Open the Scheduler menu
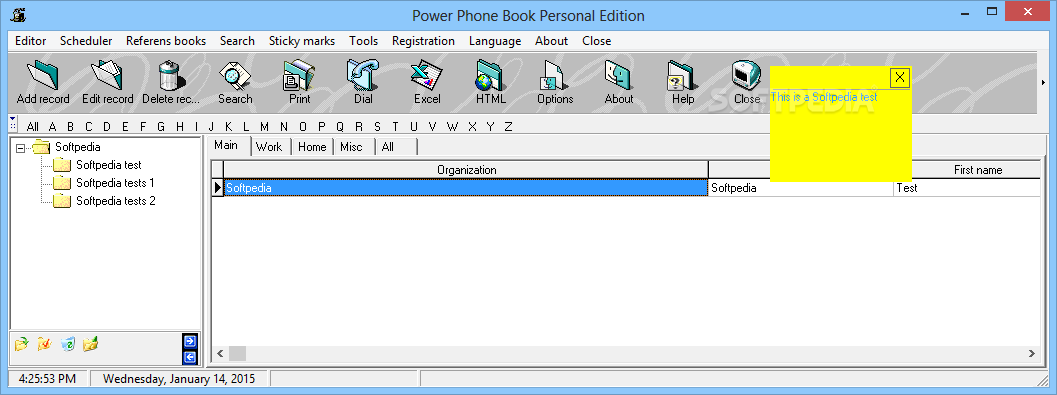 point(86,41)
